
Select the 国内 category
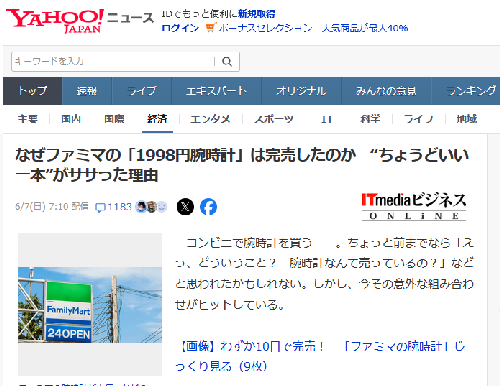point(71,119)
